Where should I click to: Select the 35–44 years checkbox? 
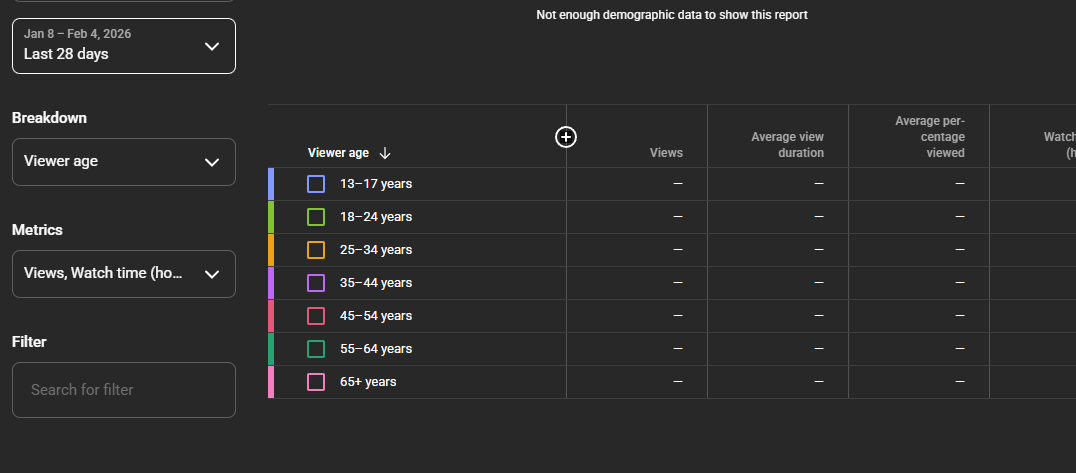316,283
